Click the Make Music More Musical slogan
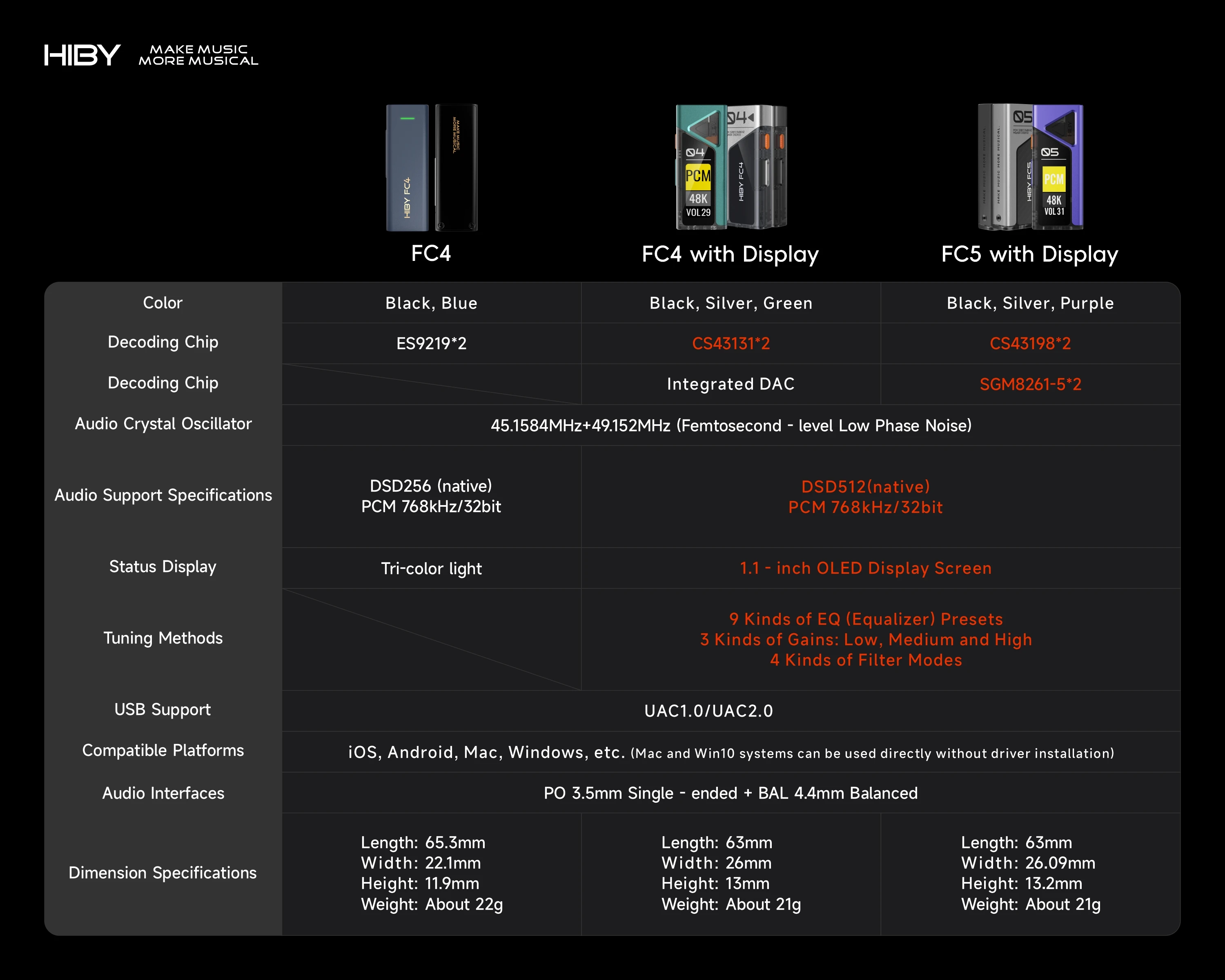Image resolution: width=1225 pixels, height=980 pixels. pos(198,55)
